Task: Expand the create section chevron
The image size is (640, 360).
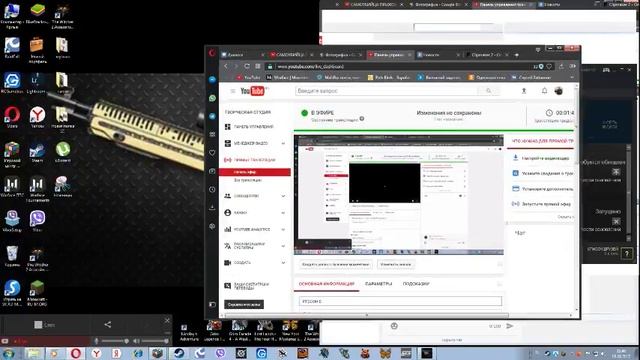Action: (x=283, y=262)
